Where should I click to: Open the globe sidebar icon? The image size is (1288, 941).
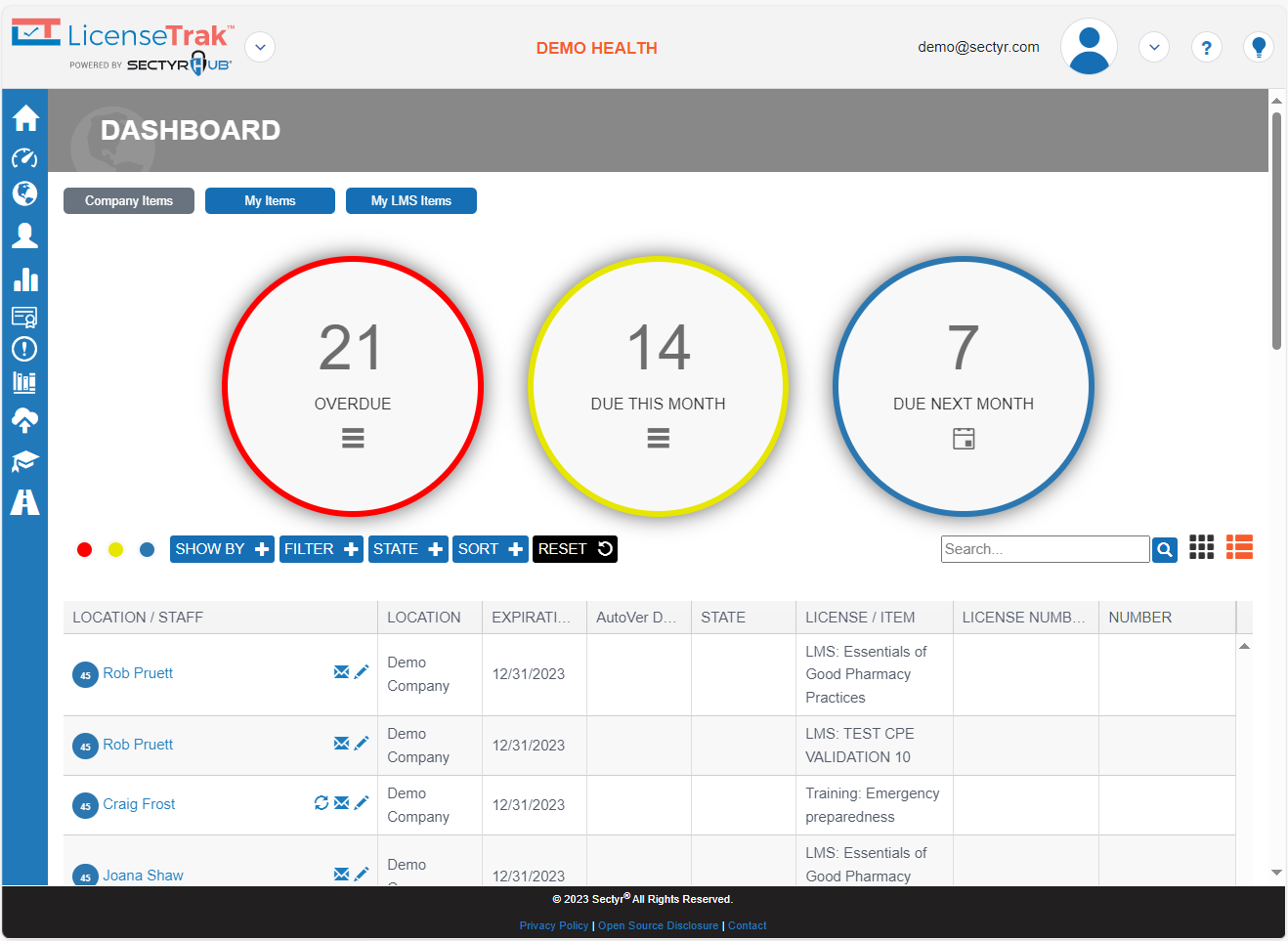click(24, 193)
